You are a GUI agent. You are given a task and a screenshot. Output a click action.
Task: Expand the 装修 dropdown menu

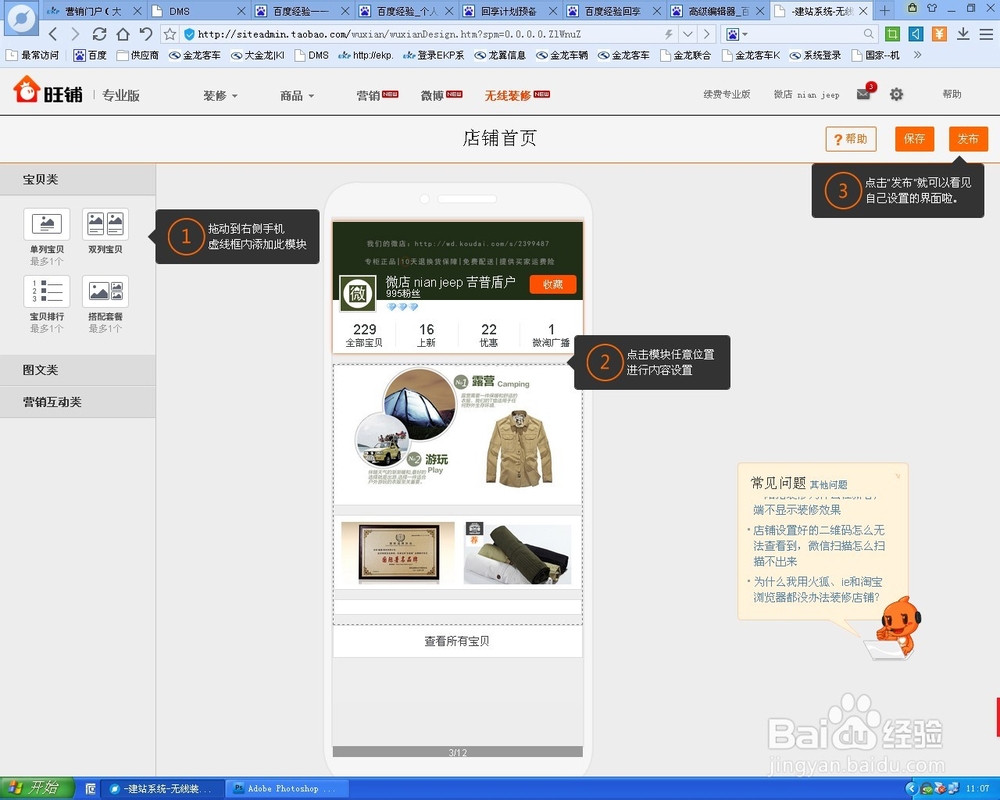click(216, 93)
